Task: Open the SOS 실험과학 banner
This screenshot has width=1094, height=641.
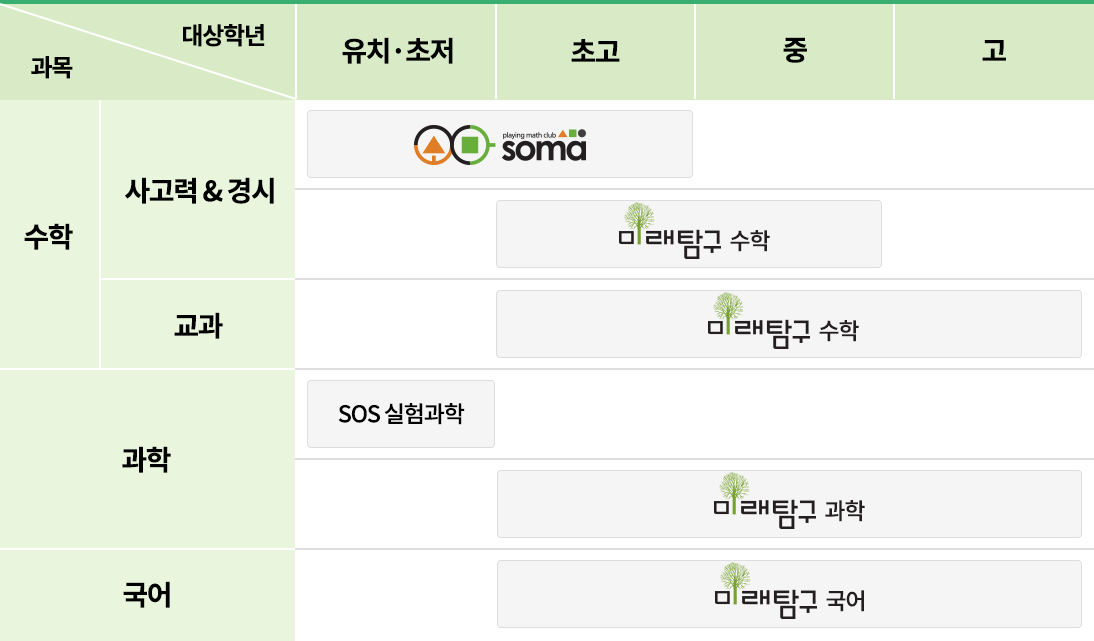Action: click(401, 414)
